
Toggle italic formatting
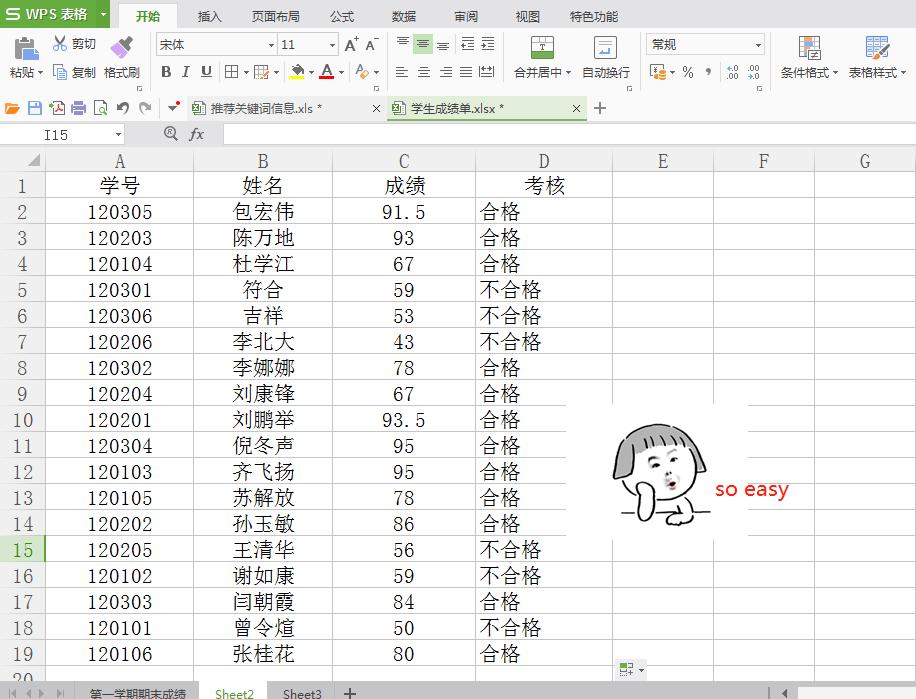186,72
